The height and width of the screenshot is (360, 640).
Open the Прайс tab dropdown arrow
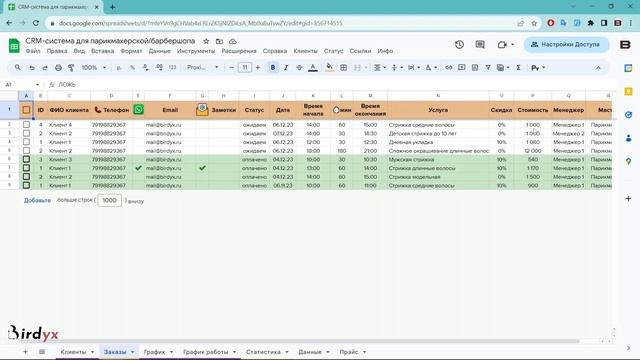(x=364, y=352)
